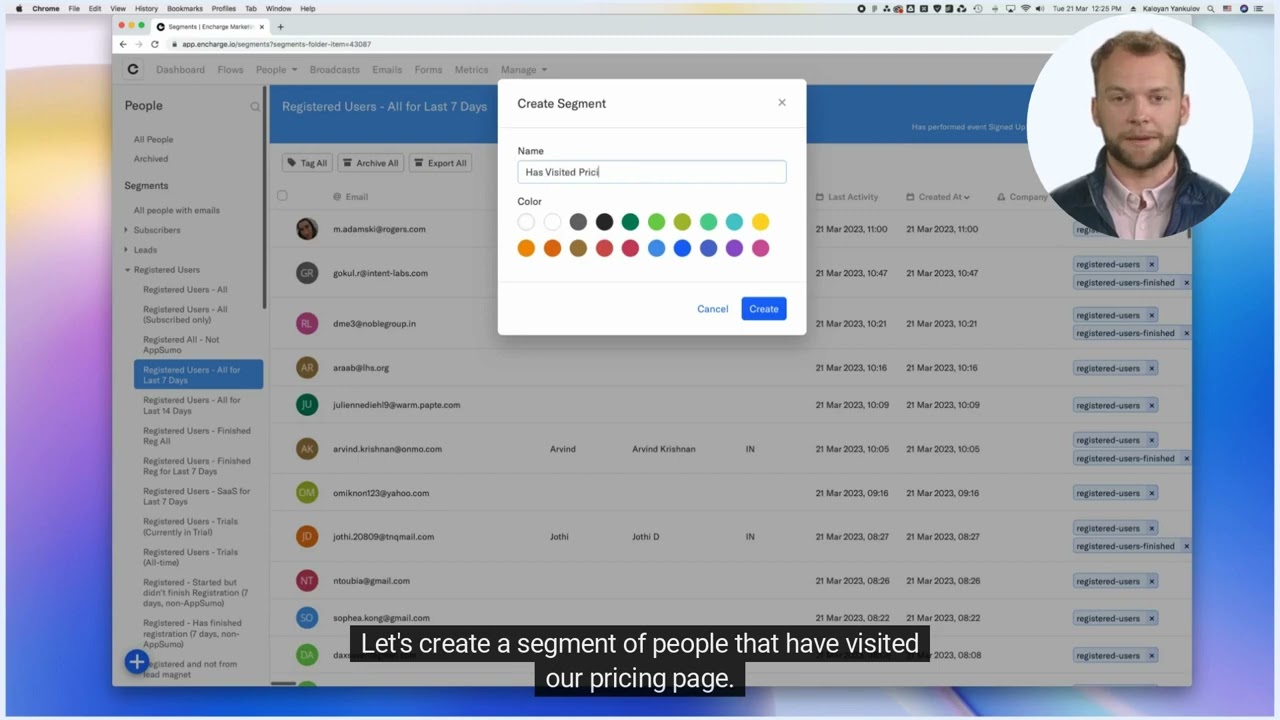The width and height of the screenshot is (1280, 720).
Task: Click email jothi.20809@tnqmail.com
Action: 383,537
